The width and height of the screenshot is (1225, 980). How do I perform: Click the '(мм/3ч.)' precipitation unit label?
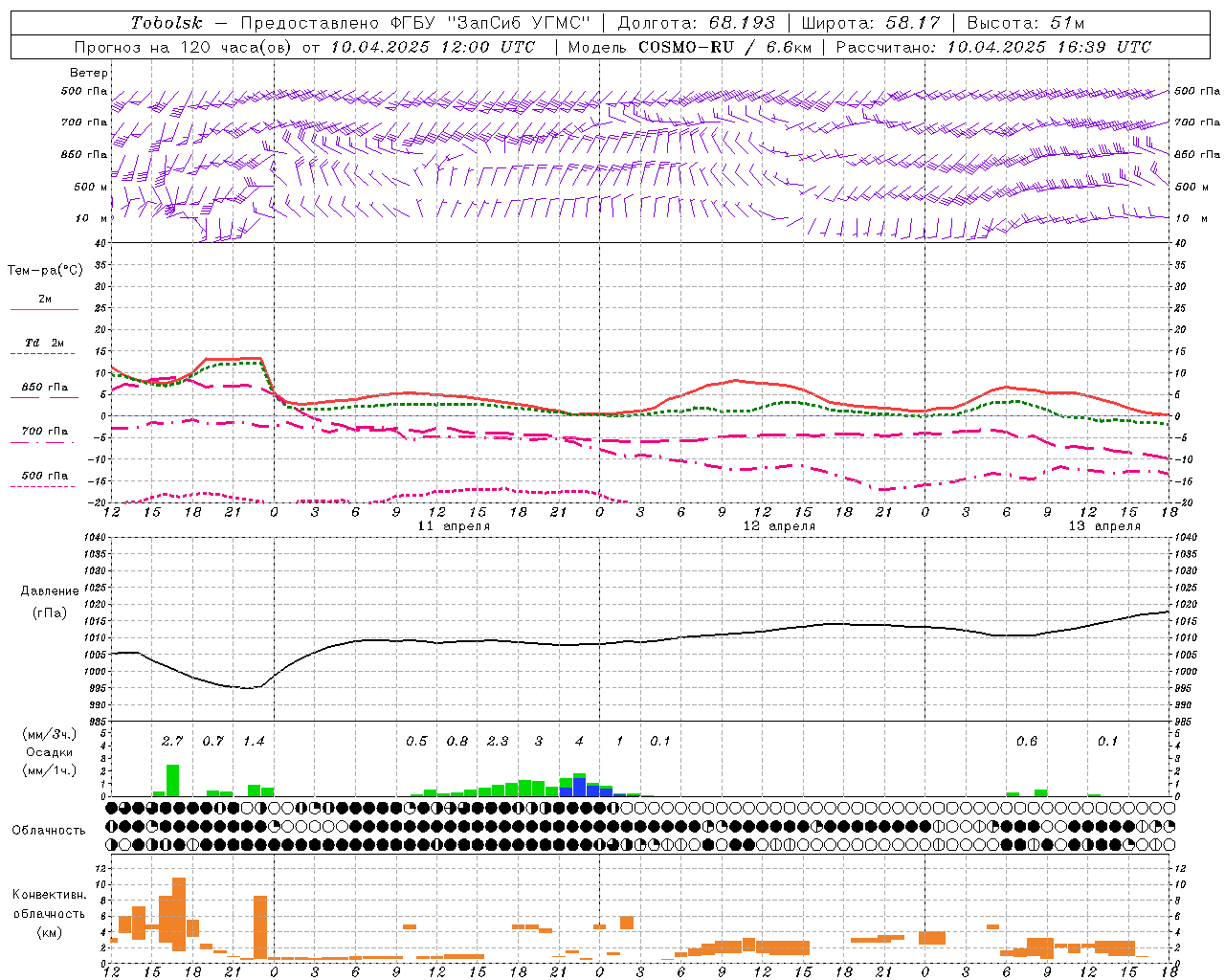tap(49, 734)
